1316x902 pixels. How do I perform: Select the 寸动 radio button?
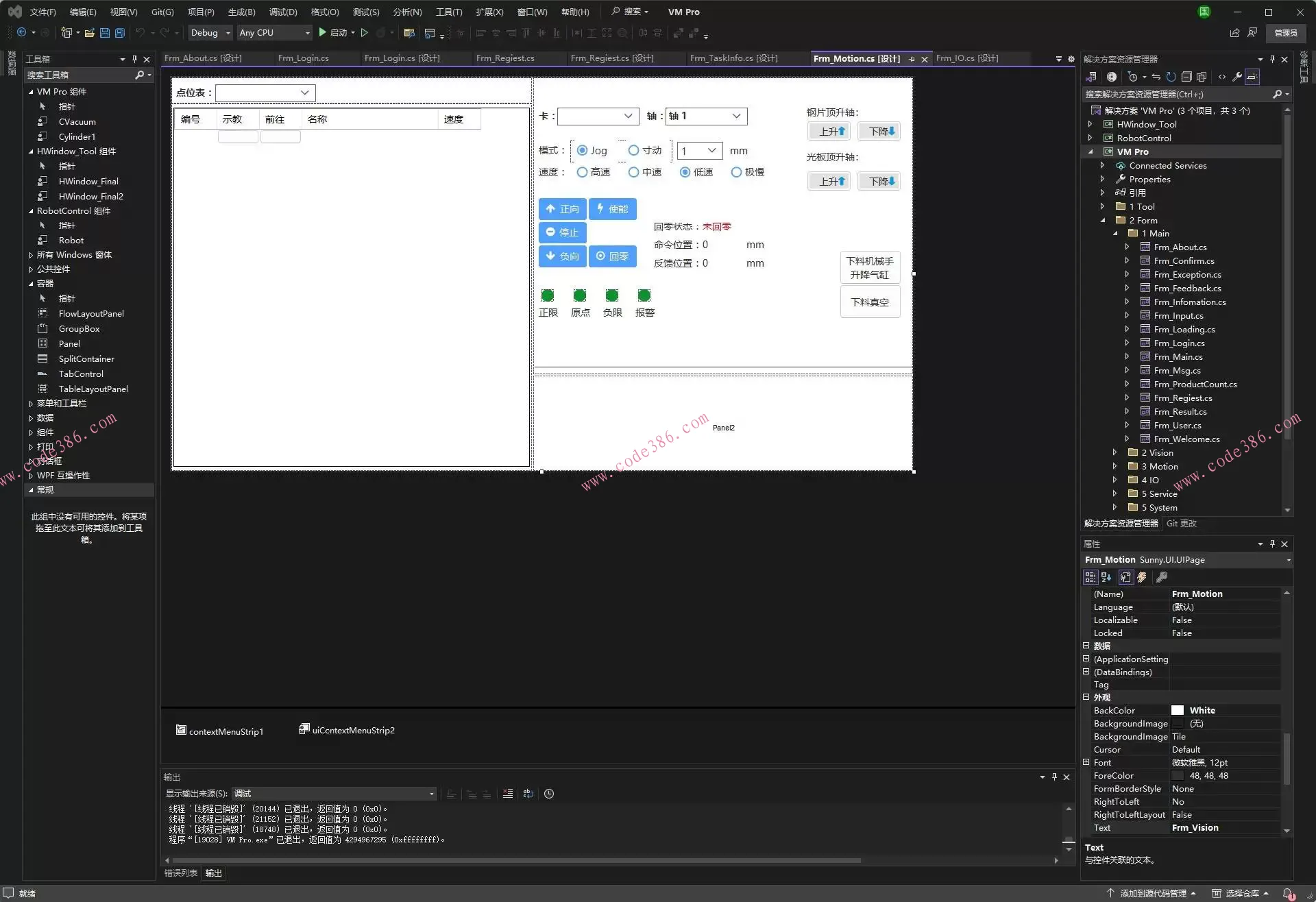click(x=634, y=151)
